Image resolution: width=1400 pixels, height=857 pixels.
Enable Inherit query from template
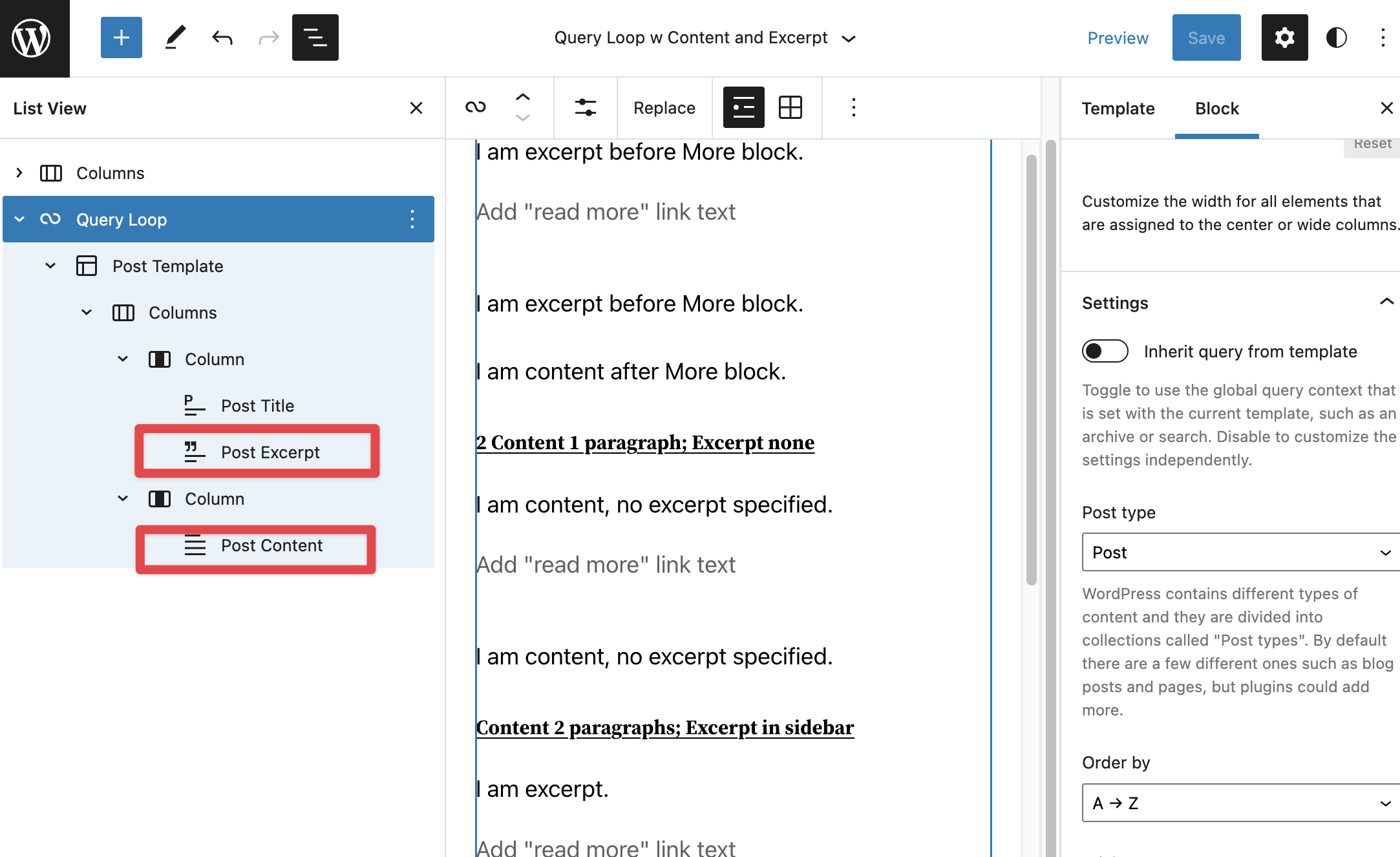(1105, 351)
